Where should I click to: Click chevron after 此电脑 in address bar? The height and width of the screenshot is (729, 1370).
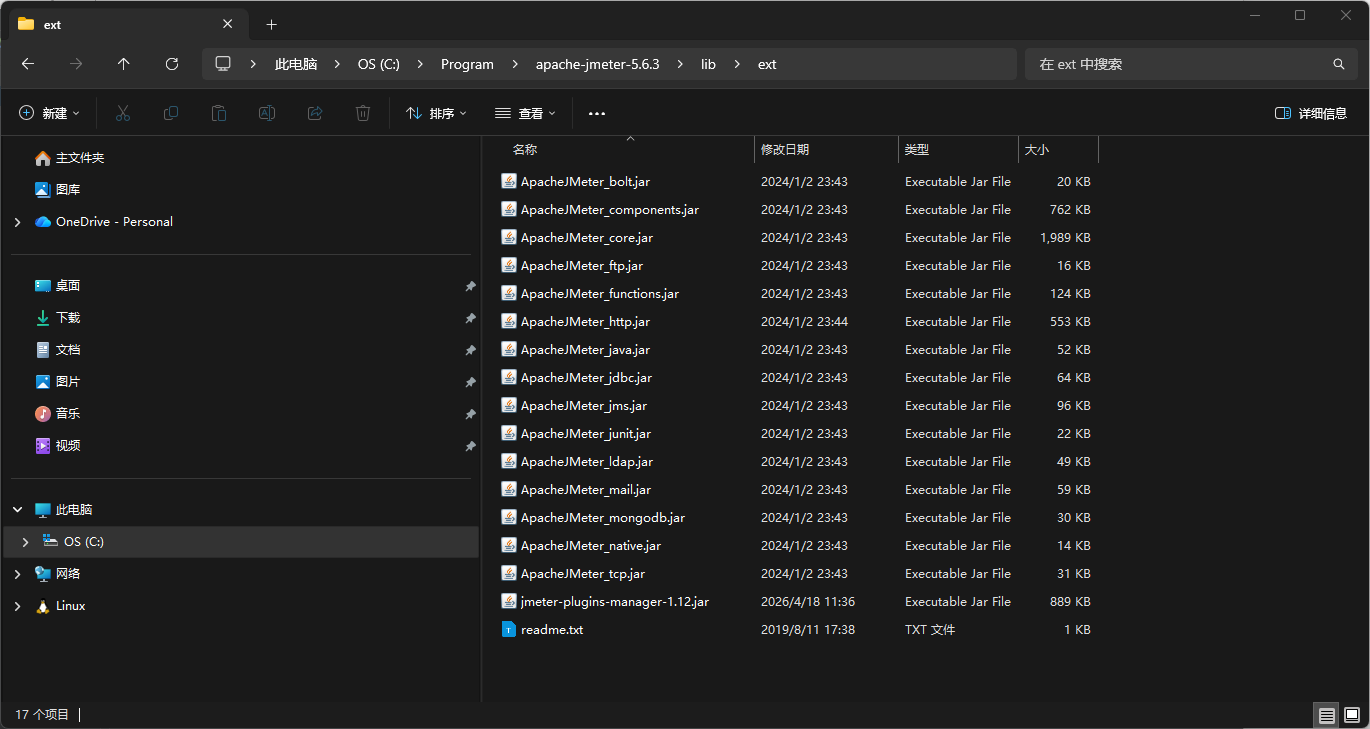(337, 64)
